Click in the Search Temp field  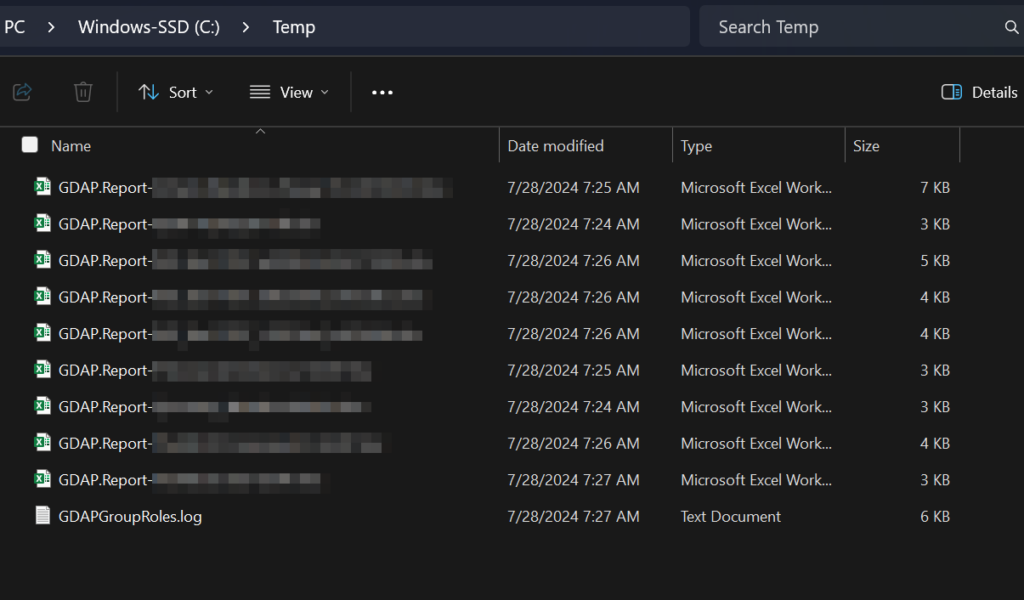[850, 27]
